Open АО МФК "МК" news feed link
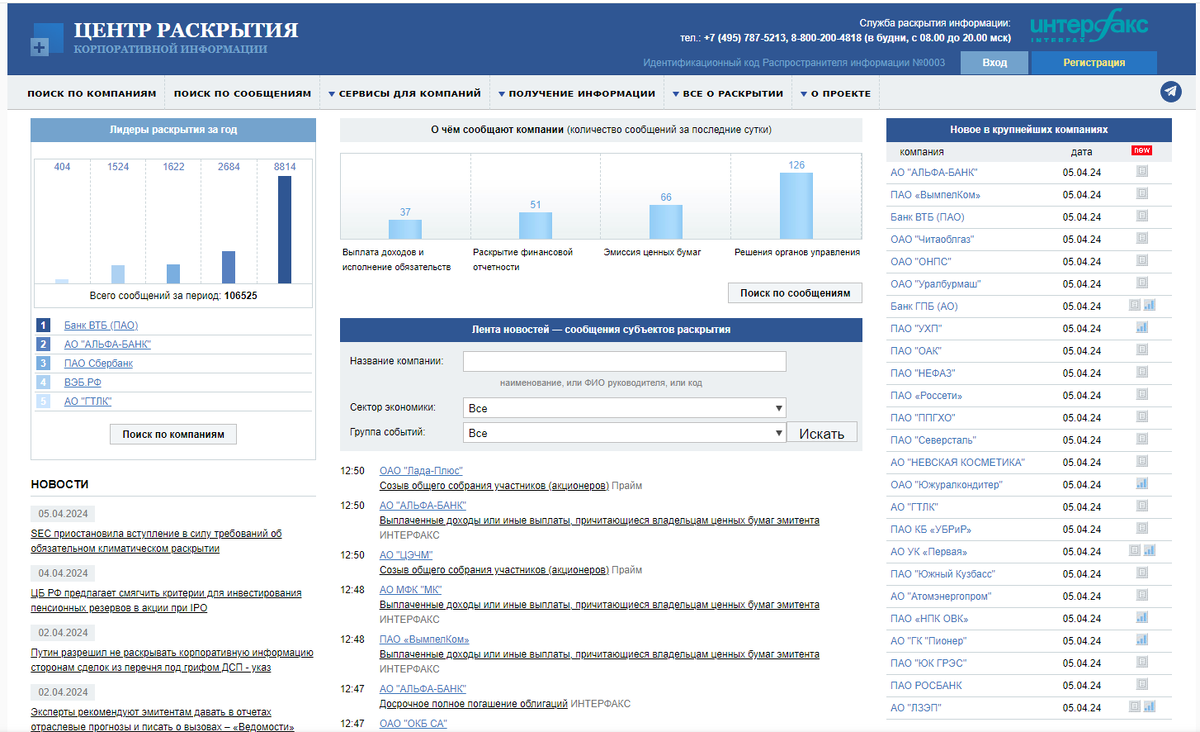 [x=410, y=590]
